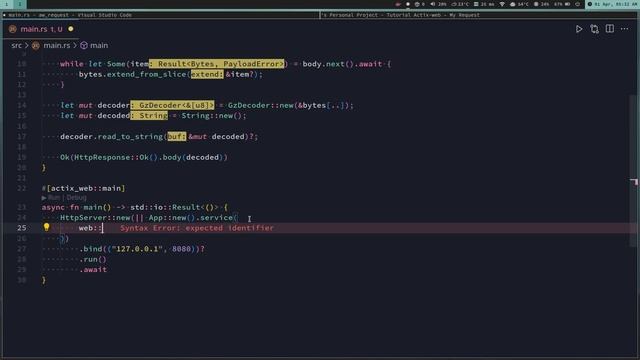Click the Rust file icon in main.rs tab

13,29
